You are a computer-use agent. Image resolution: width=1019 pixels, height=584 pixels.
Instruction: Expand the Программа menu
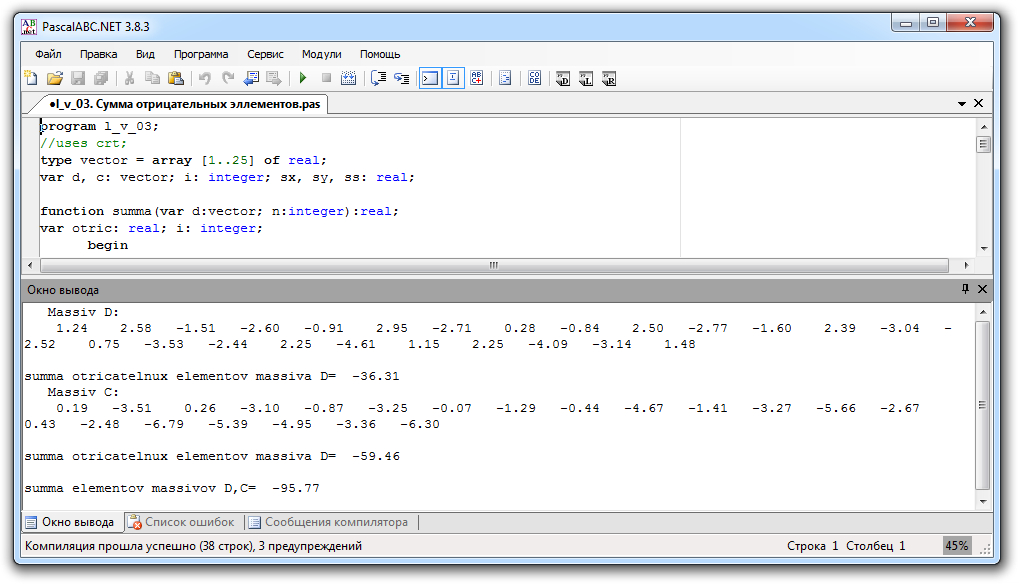201,54
